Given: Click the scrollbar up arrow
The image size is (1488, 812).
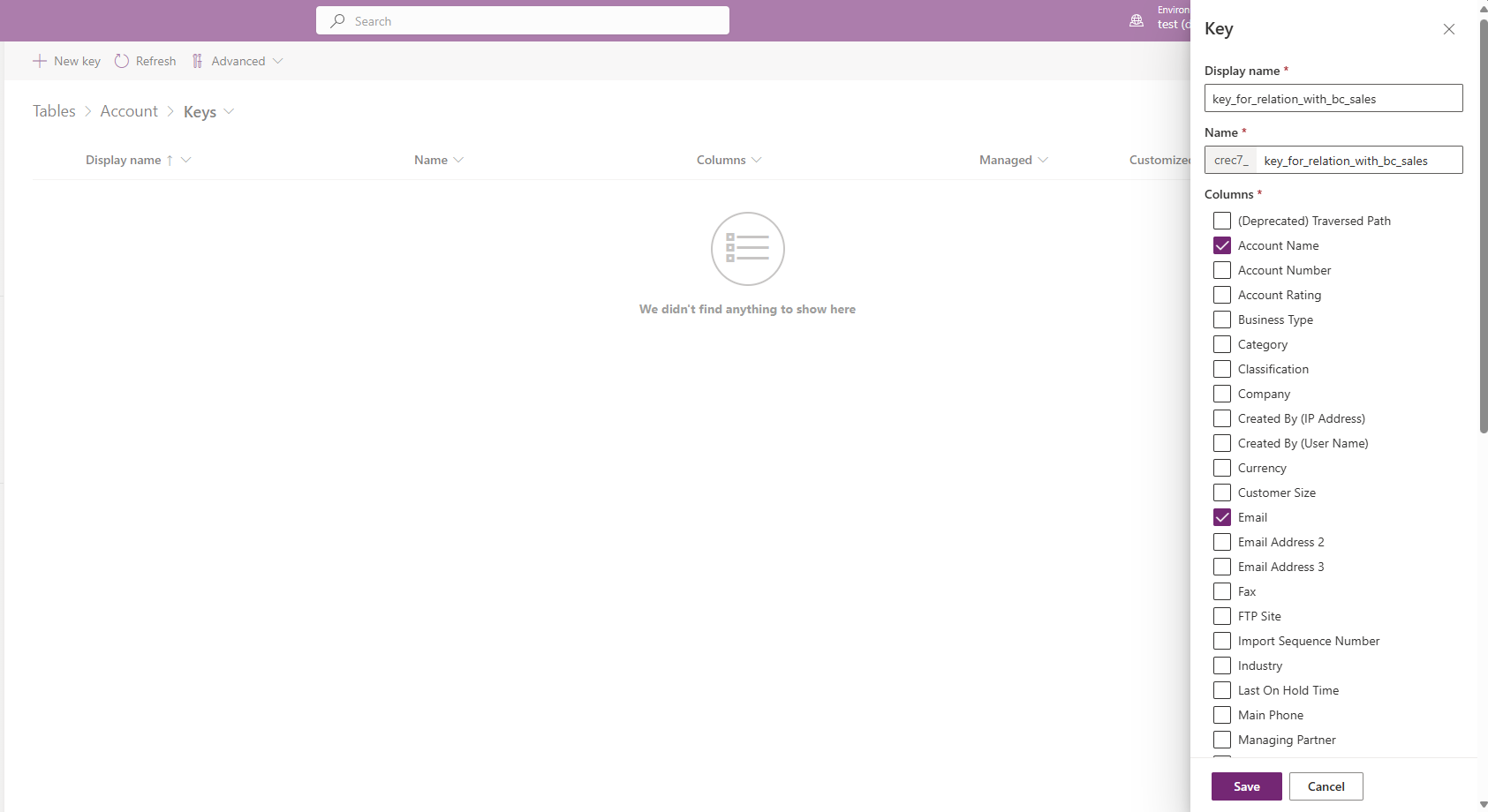Looking at the screenshot, I should (x=1484, y=8).
